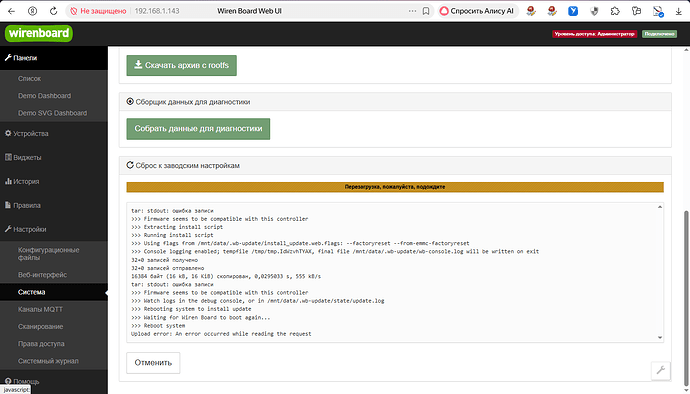690x394 pixels.
Task: Open the Ask Alice AI button
Action: (477, 11)
